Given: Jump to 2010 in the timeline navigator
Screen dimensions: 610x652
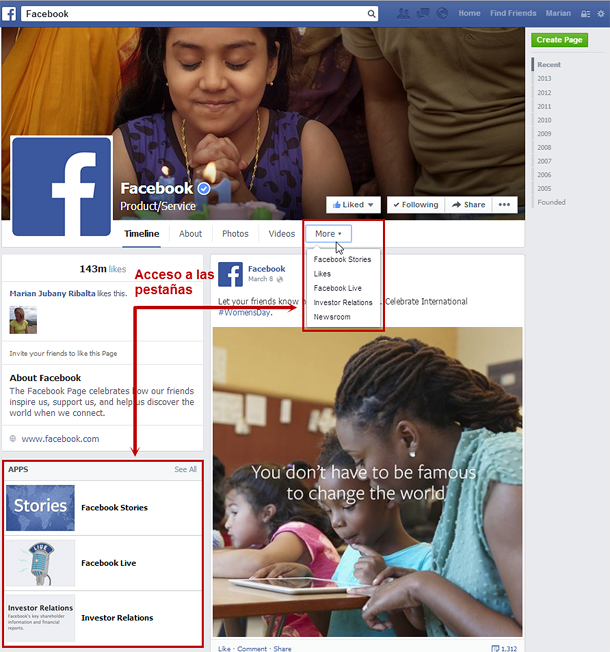Looking at the screenshot, I should tap(544, 120).
